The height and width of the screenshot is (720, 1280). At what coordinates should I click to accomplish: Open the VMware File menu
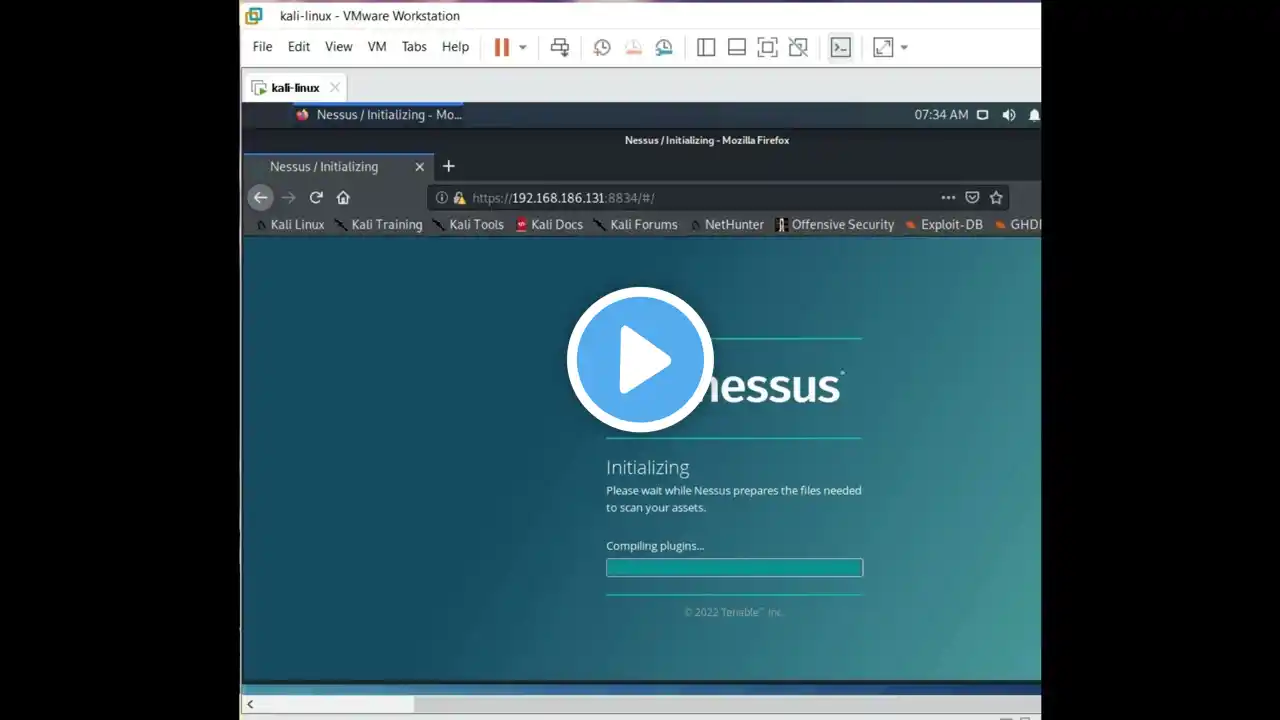262,47
